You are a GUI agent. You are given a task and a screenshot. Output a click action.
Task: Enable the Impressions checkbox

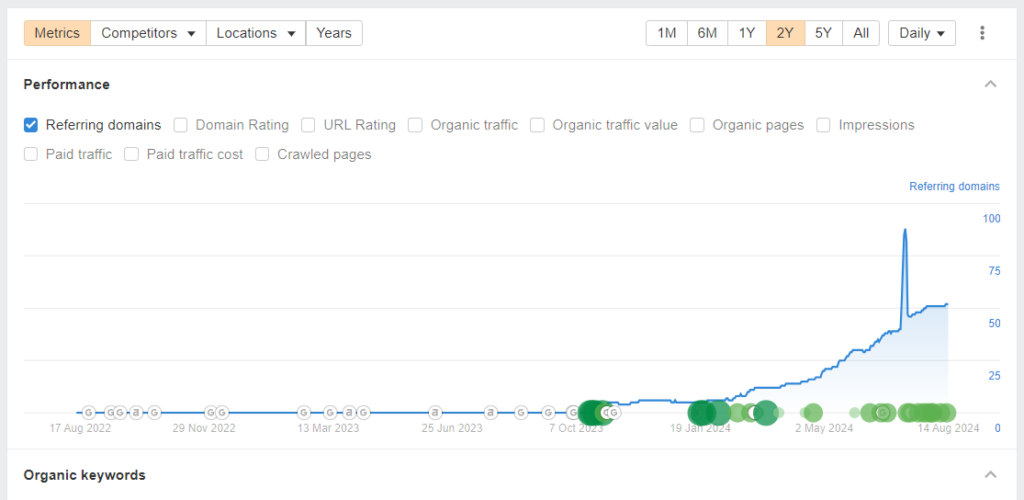tap(824, 125)
